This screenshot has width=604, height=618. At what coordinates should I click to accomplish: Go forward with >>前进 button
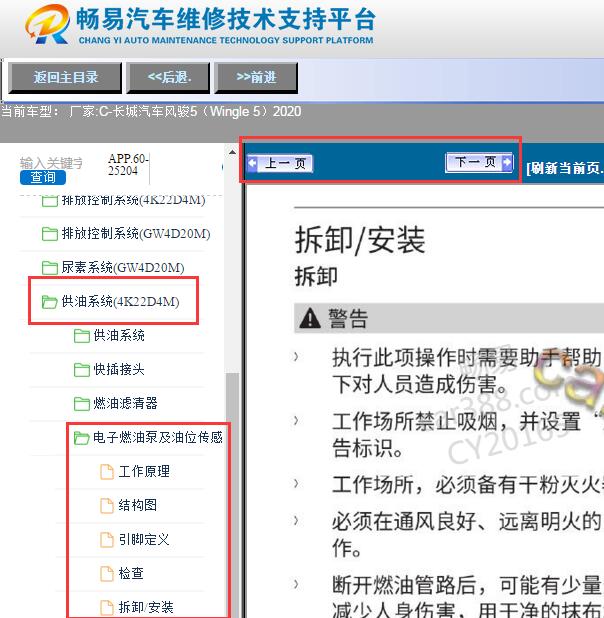256,78
